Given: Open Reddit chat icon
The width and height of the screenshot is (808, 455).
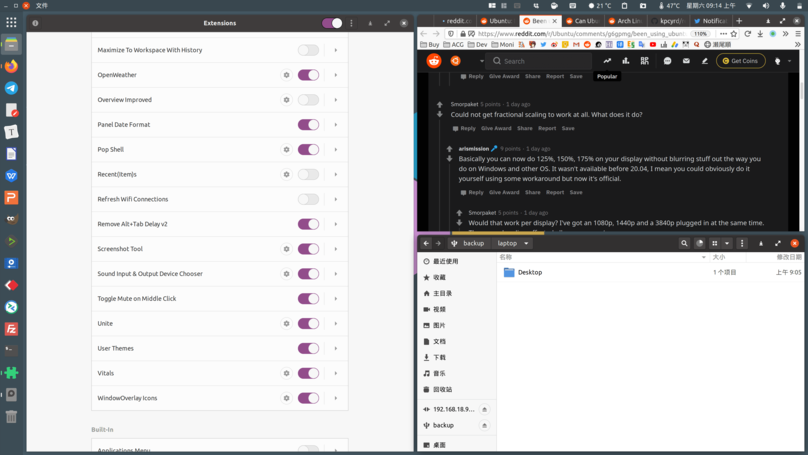Looking at the screenshot, I should [667, 61].
